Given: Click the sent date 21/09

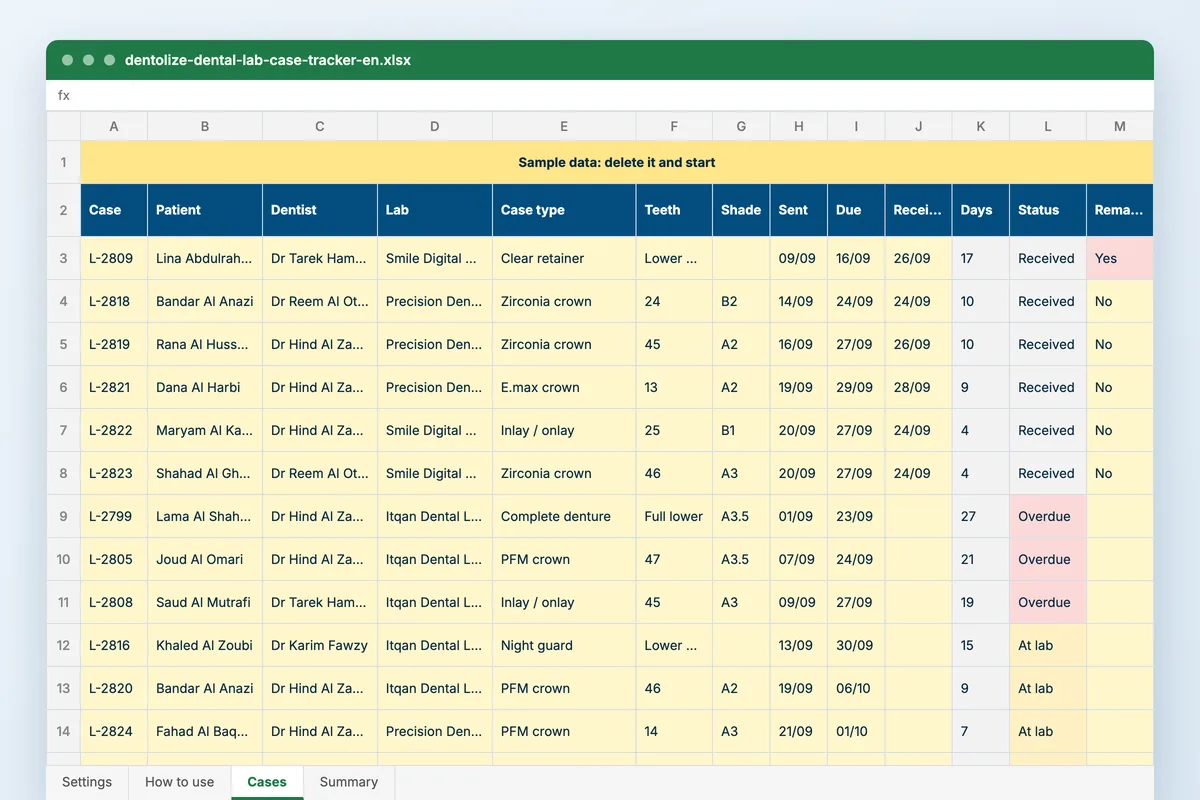Looking at the screenshot, I should click(799, 731).
